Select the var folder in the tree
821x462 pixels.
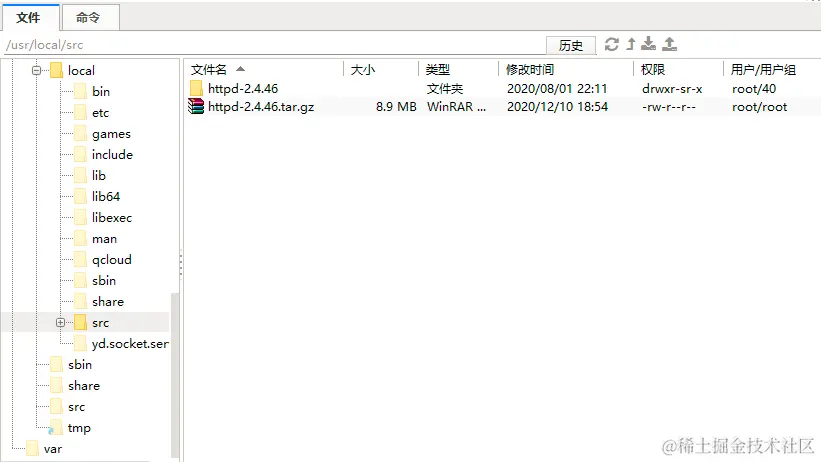(x=53, y=449)
